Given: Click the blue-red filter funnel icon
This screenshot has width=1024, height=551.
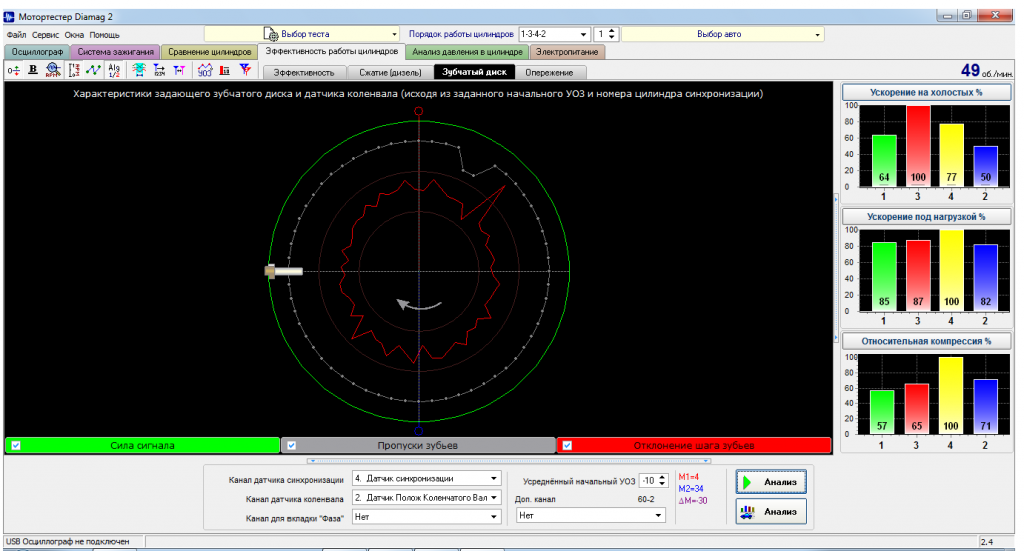Looking at the screenshot, I should point(245,70).
